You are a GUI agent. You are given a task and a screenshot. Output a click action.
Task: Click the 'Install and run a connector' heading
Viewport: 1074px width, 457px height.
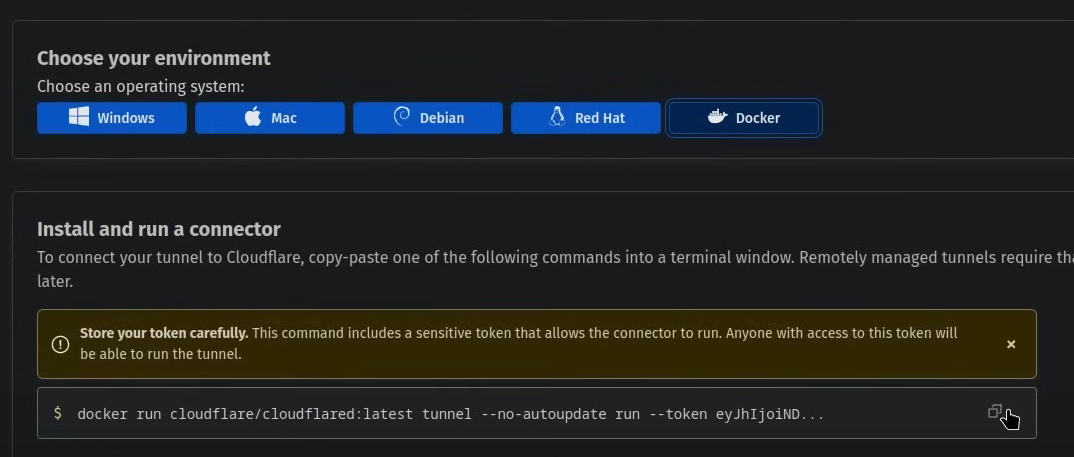click(x=159, y=229)
